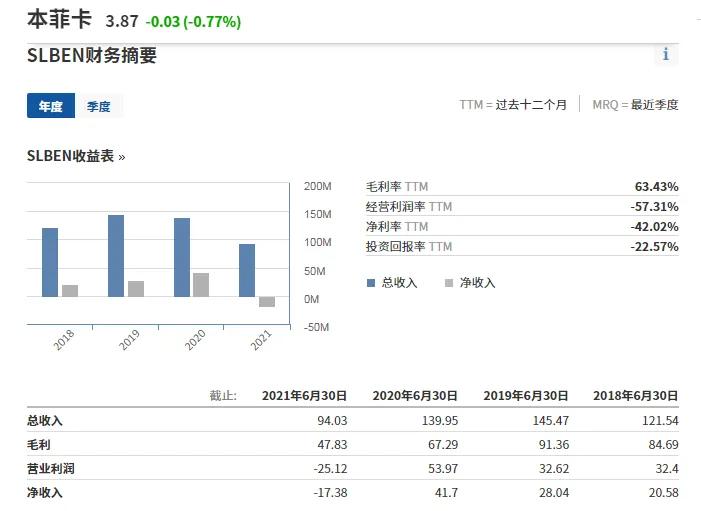701x511 pixels.
Task: Click the 20.58 cell
Action: click(x=663, y=493)
